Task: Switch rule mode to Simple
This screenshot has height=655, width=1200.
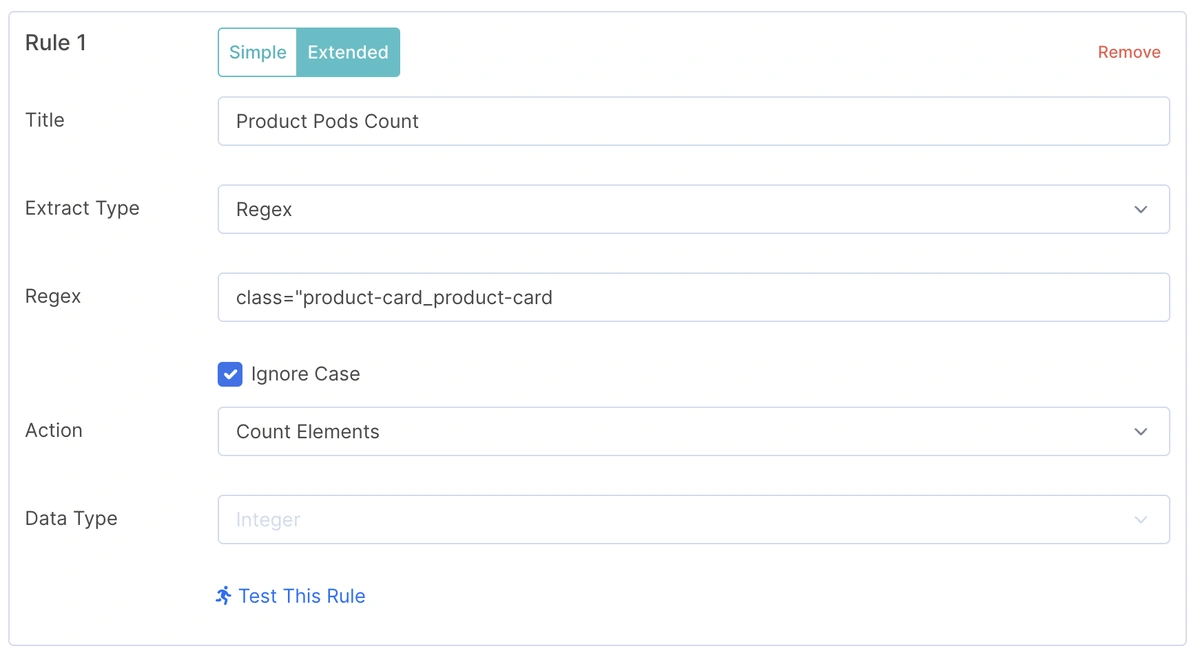Action: click(258, 53)
